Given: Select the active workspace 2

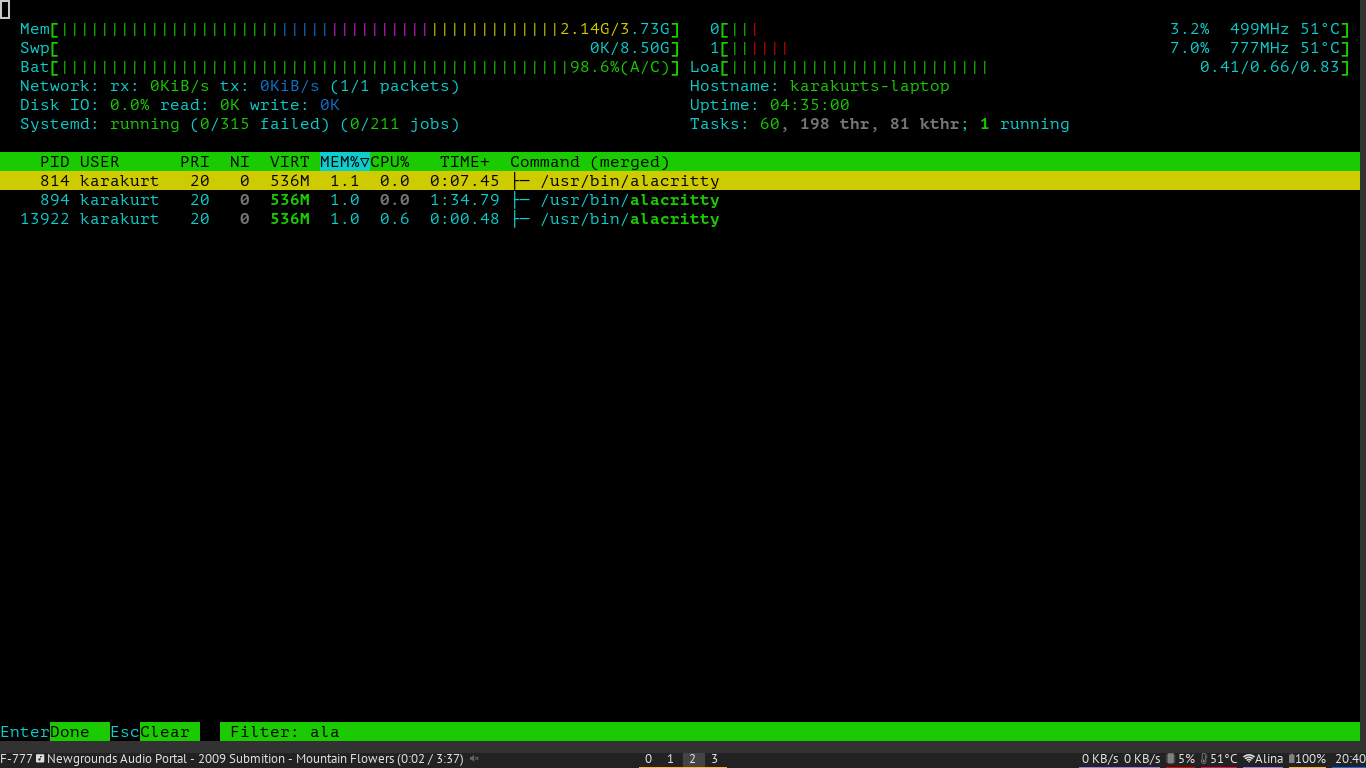Looking at the screenshot, I should tap(692, 759).
